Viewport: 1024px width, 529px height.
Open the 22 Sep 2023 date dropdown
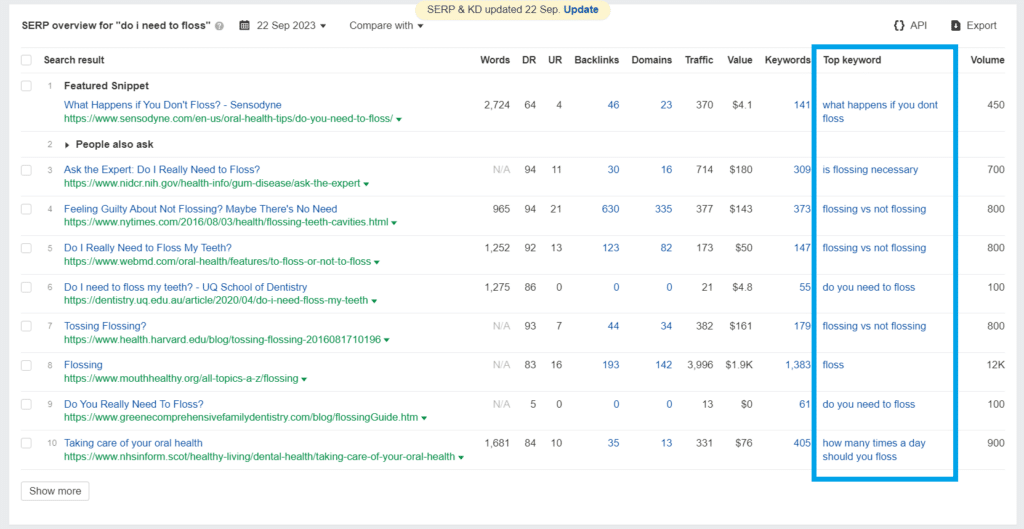click(291, 25)
